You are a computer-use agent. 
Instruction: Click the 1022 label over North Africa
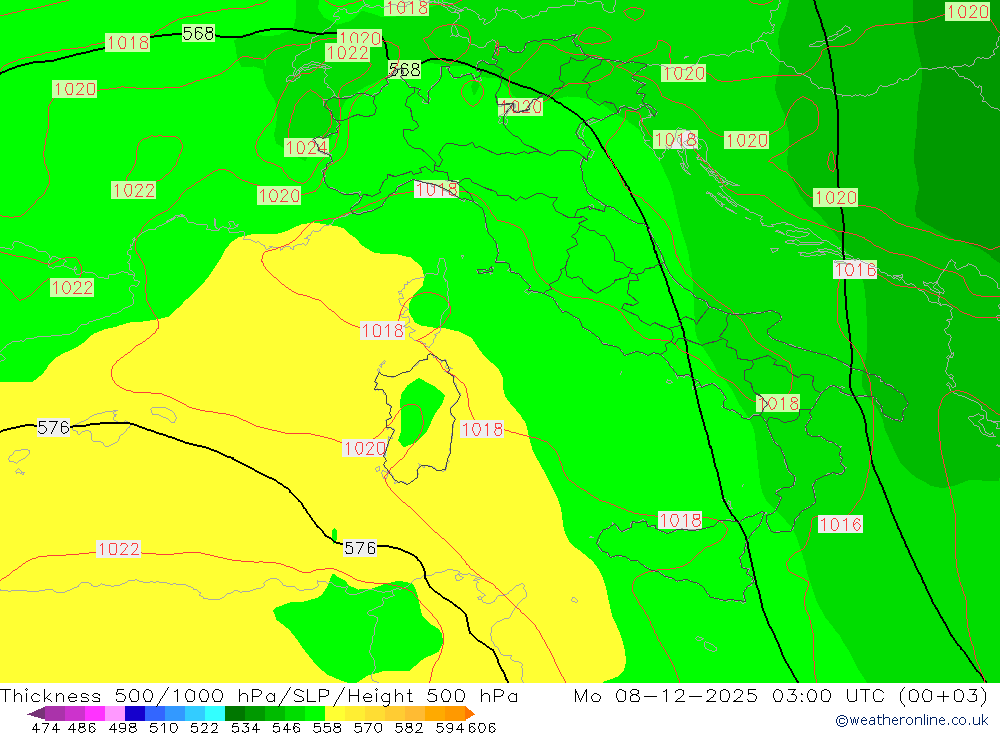point(119,548)
